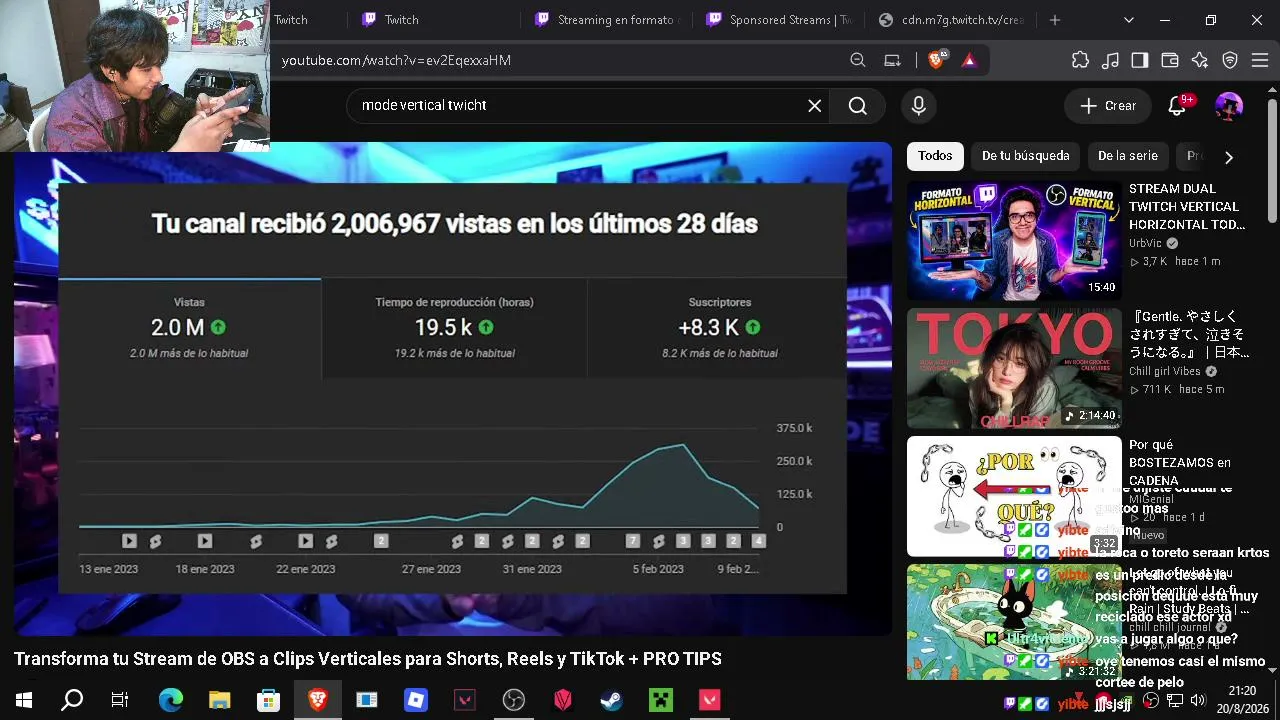Click the 'Vistas 2.0 M' stats card

click(x=189, y=328)
